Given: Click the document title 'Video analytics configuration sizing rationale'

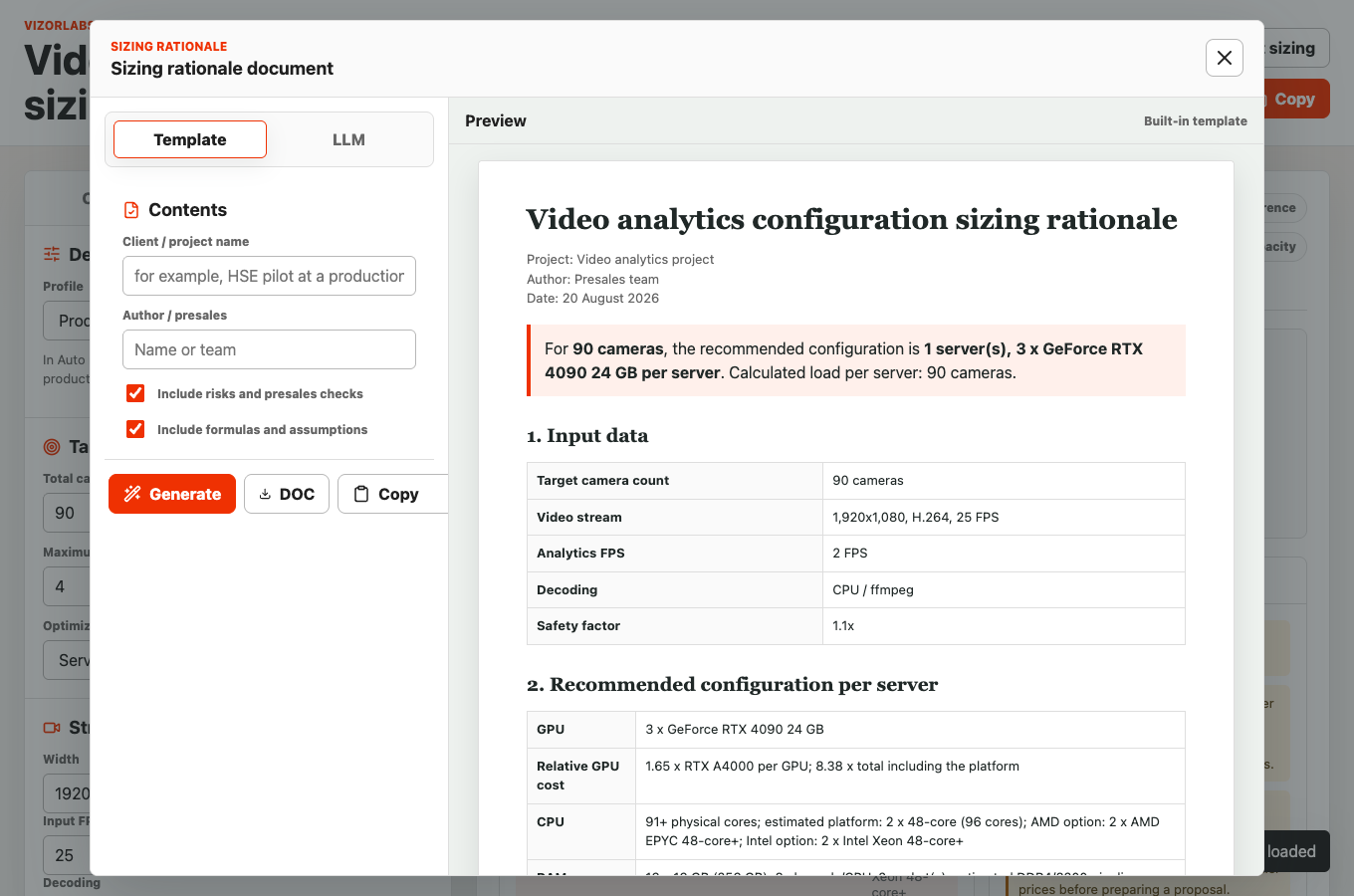Looking at the screenshot, I should point(852,219).
